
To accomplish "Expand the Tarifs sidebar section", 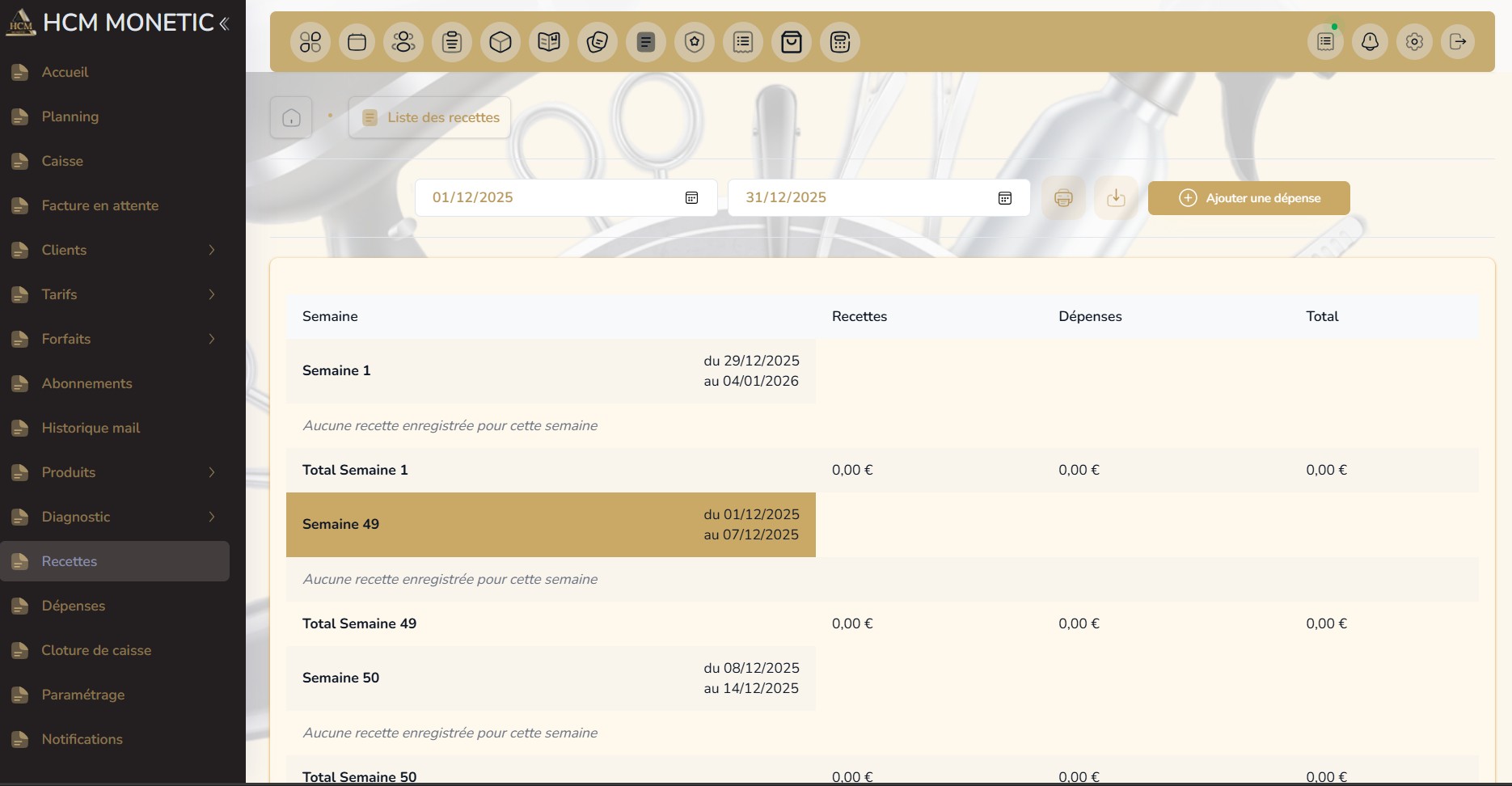I will [212, 294].
